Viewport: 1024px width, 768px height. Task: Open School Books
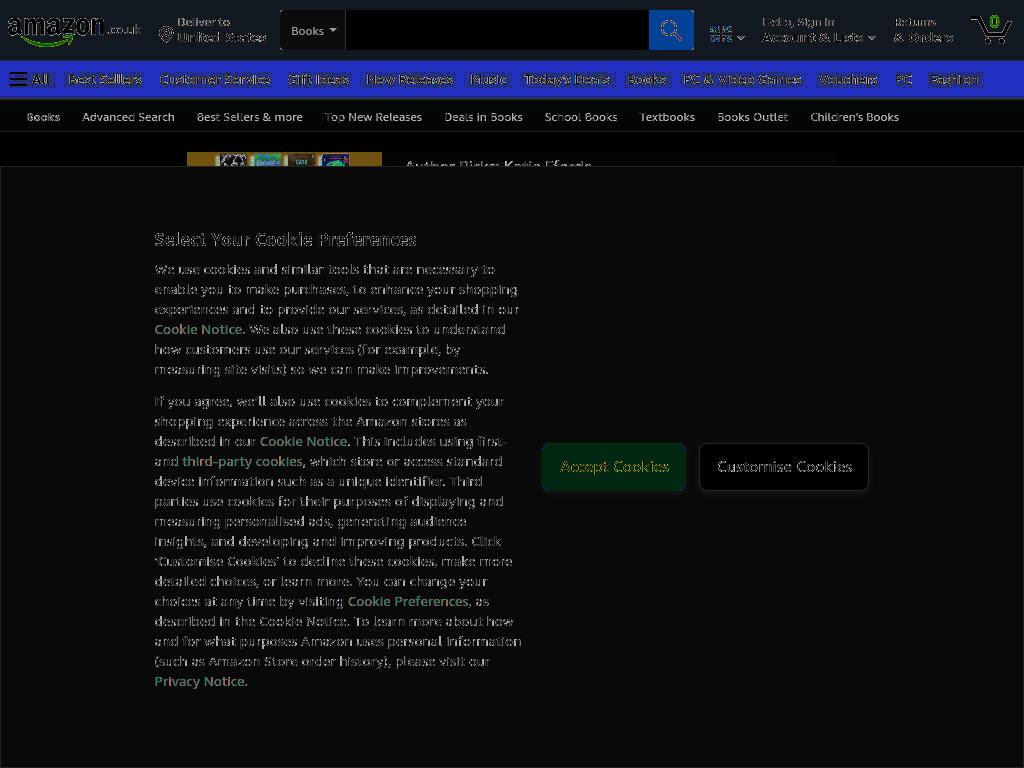pos(581,117)
